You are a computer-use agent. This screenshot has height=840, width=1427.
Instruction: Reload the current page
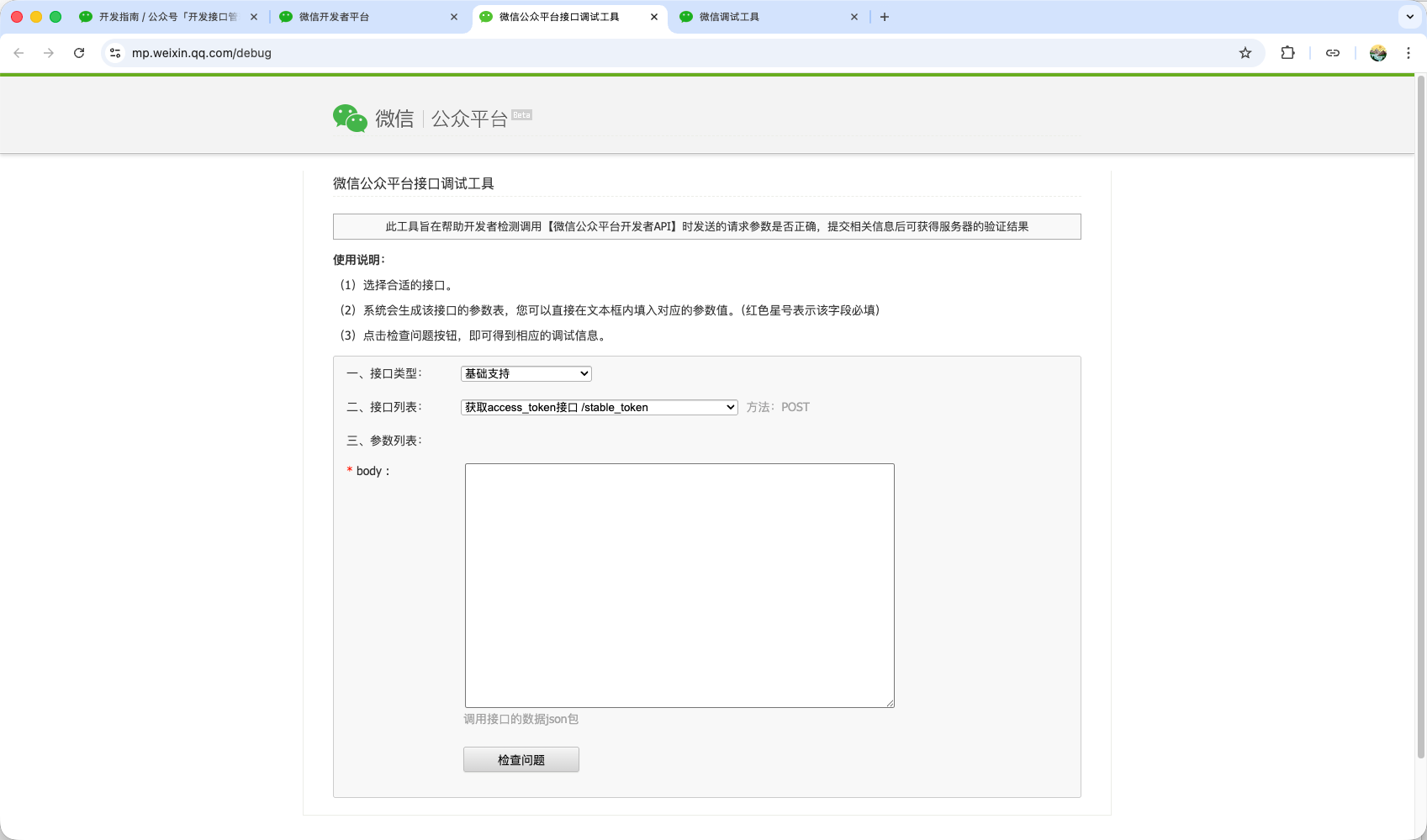coord(79,53)
